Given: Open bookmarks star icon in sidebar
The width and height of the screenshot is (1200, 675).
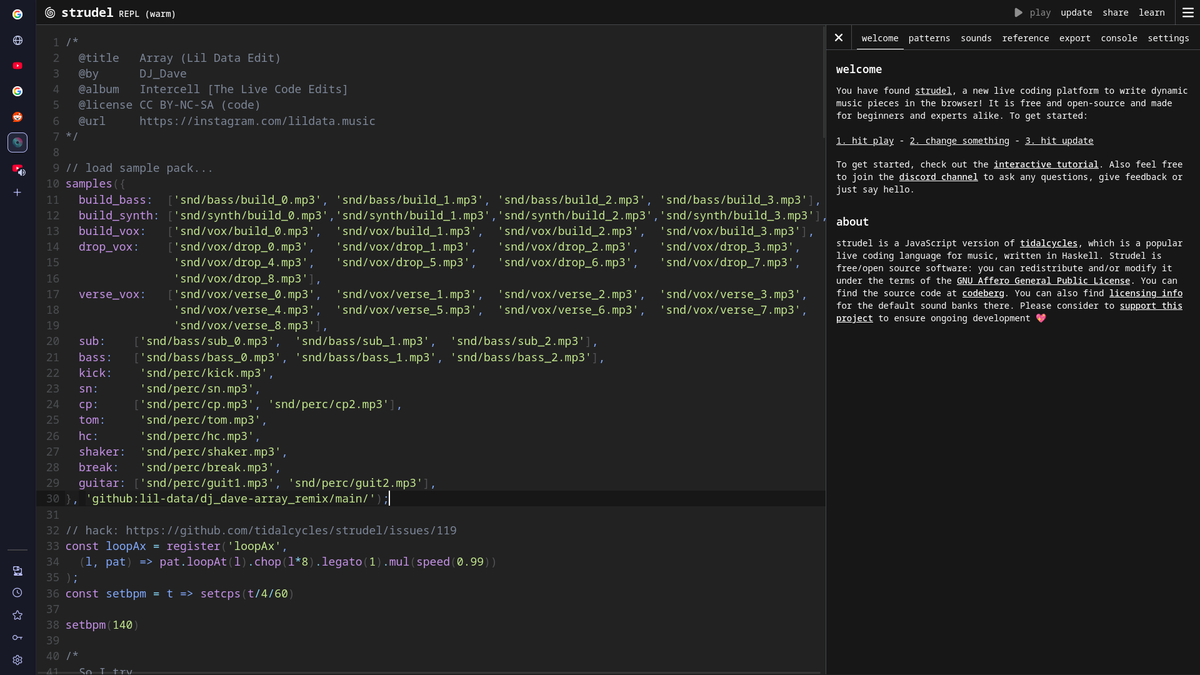Looking at the screenshot, I should [x=17, y=615].
